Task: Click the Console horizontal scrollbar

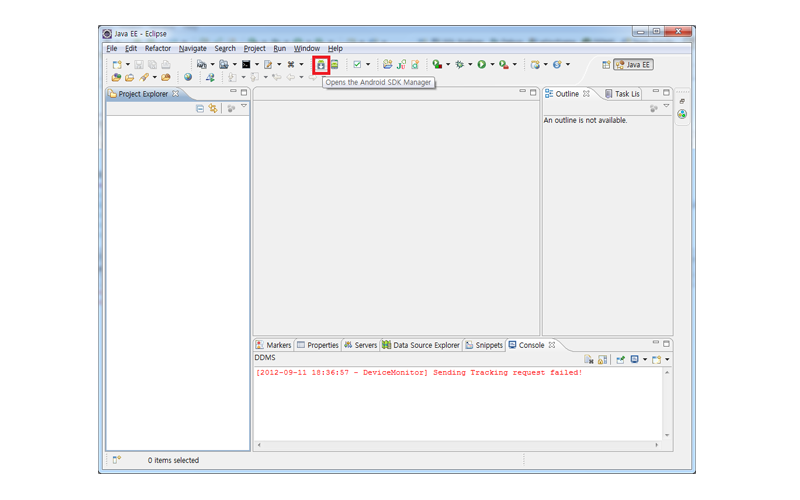Action: (x=457, y=445)
